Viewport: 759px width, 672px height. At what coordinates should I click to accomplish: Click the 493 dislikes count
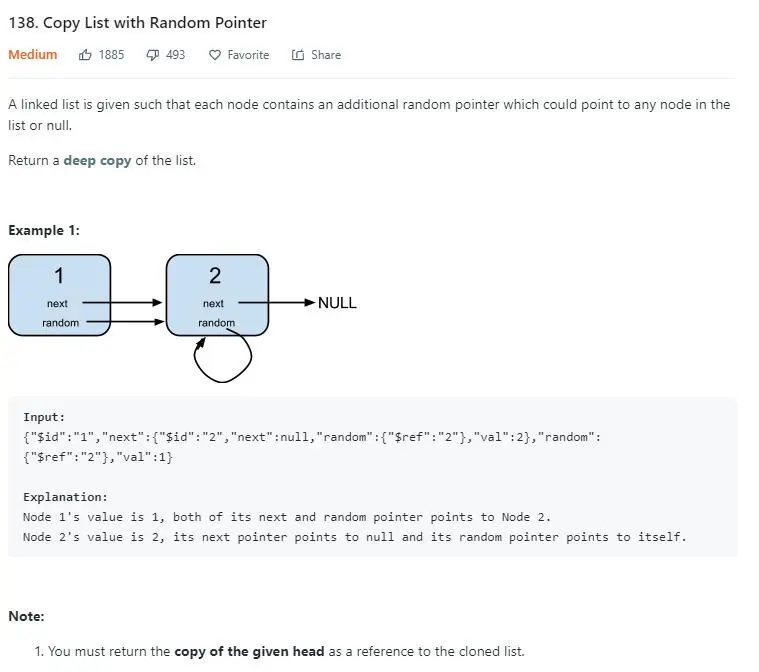[175, 55]
